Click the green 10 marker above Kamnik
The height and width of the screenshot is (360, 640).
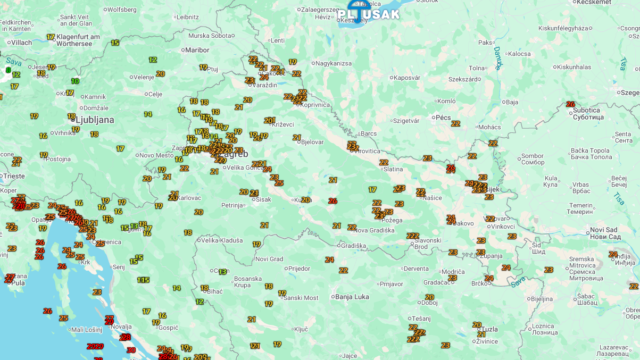[x=75, y=81]
